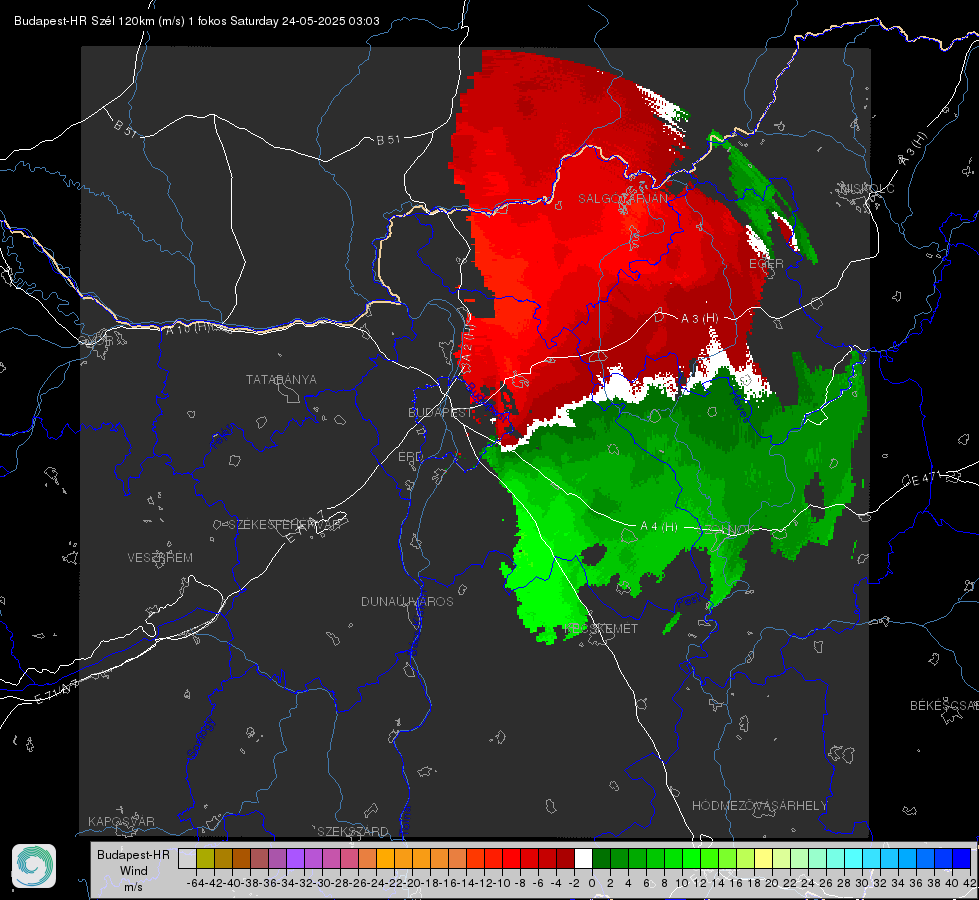Click the BÉKÉSCSABA label at the right edge
This screenshot has width=979, height=900.
944,705
